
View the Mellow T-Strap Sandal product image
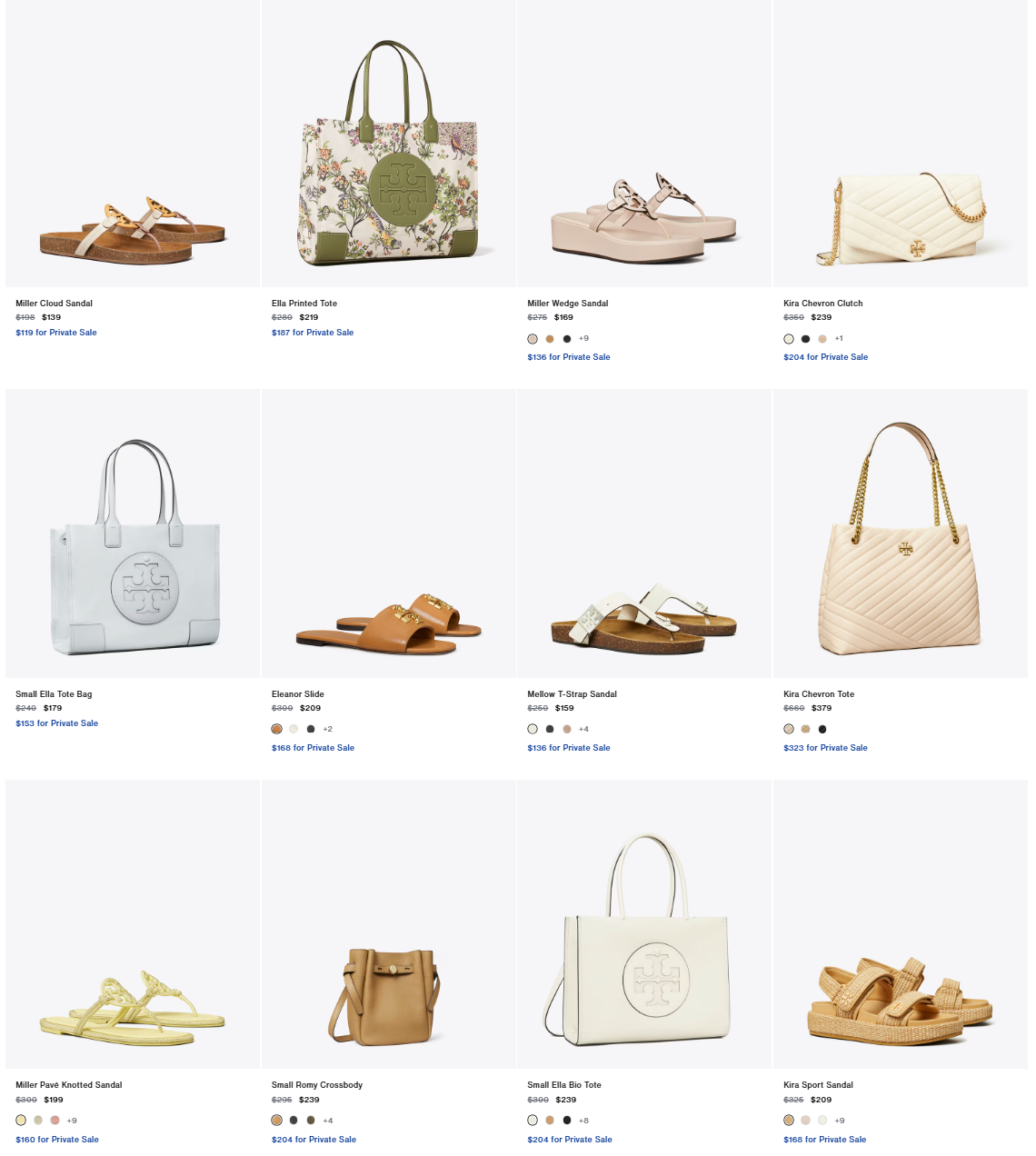tap(644, 533)
